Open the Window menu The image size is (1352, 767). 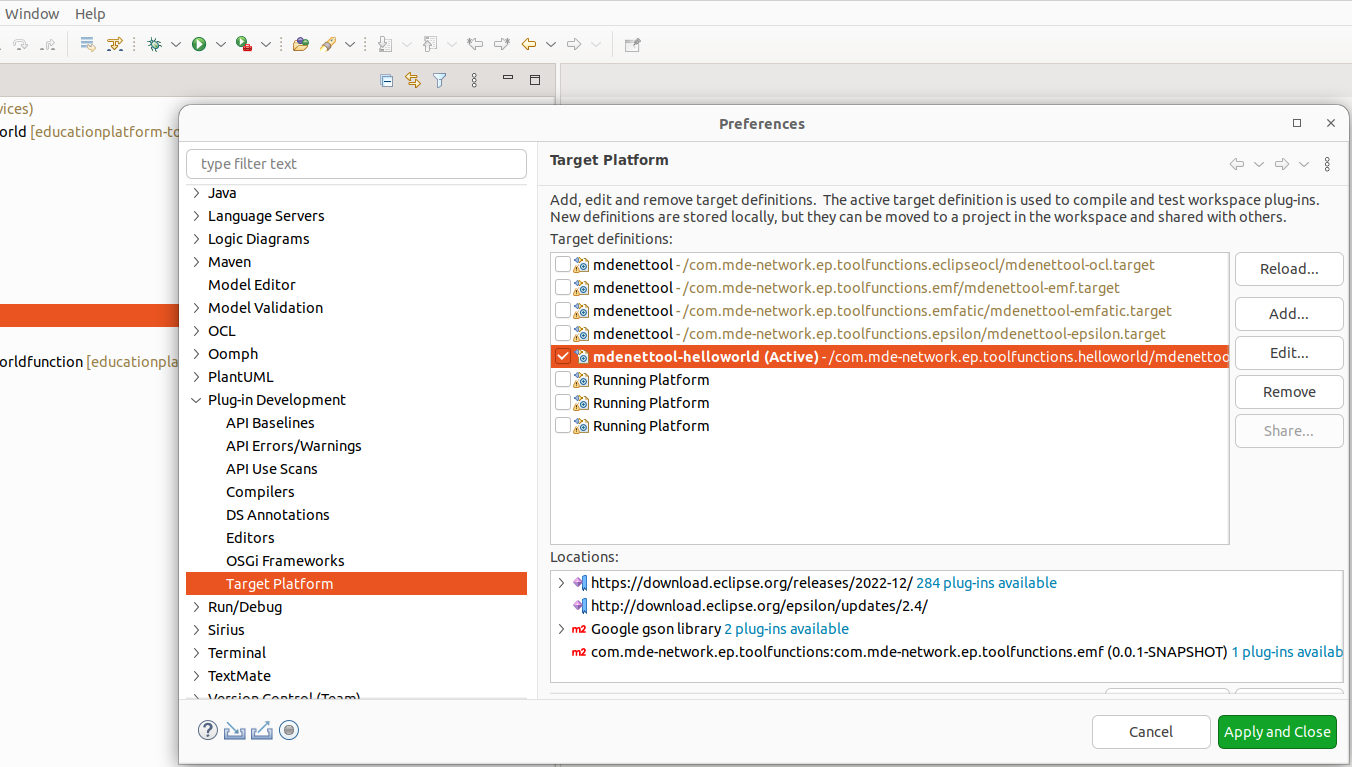pyautogui.click(x=32, y=14)
